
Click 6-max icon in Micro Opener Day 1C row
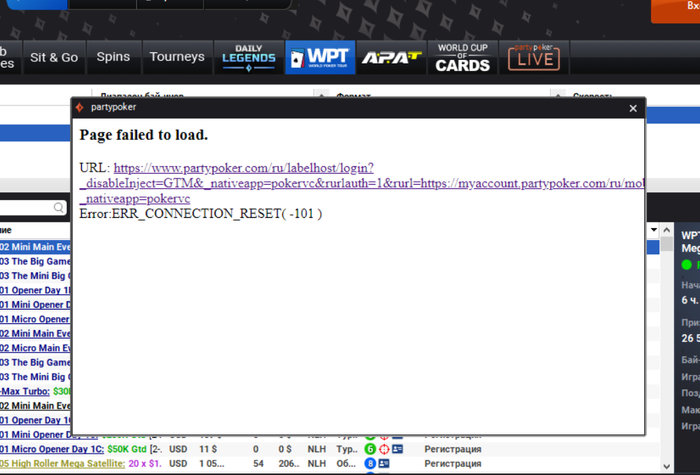(370, 449)
